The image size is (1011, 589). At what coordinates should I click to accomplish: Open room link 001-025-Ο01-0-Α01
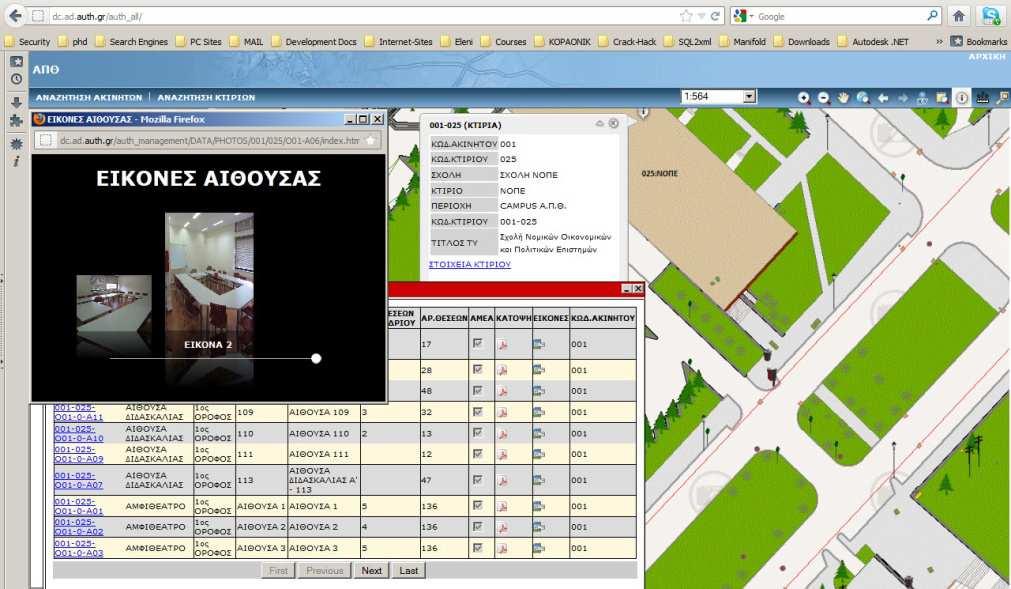click(x=79, y=506)
